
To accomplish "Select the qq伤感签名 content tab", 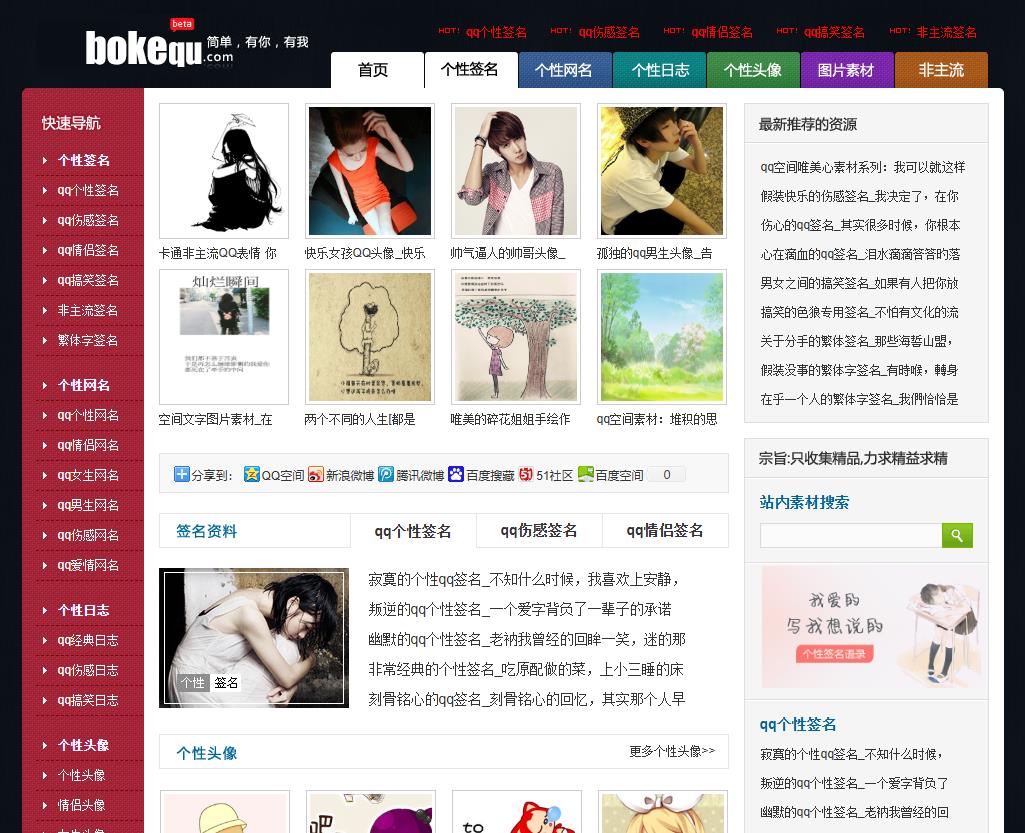I will (x=539, y=531).
